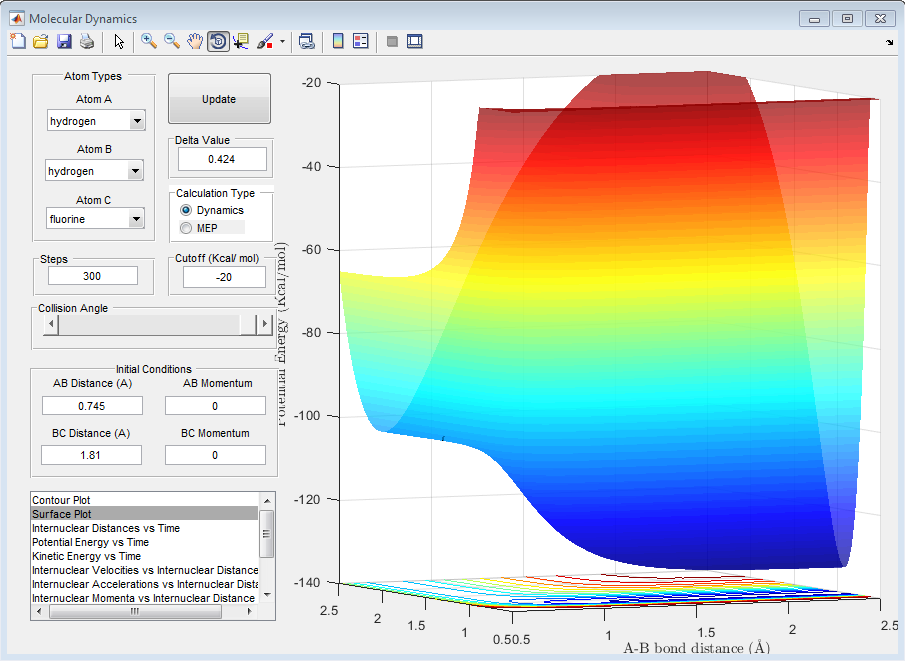The height and width of the screenshot is (661, 905).
Task: Print the figure using the printer icon
Action: pos(87,42)
